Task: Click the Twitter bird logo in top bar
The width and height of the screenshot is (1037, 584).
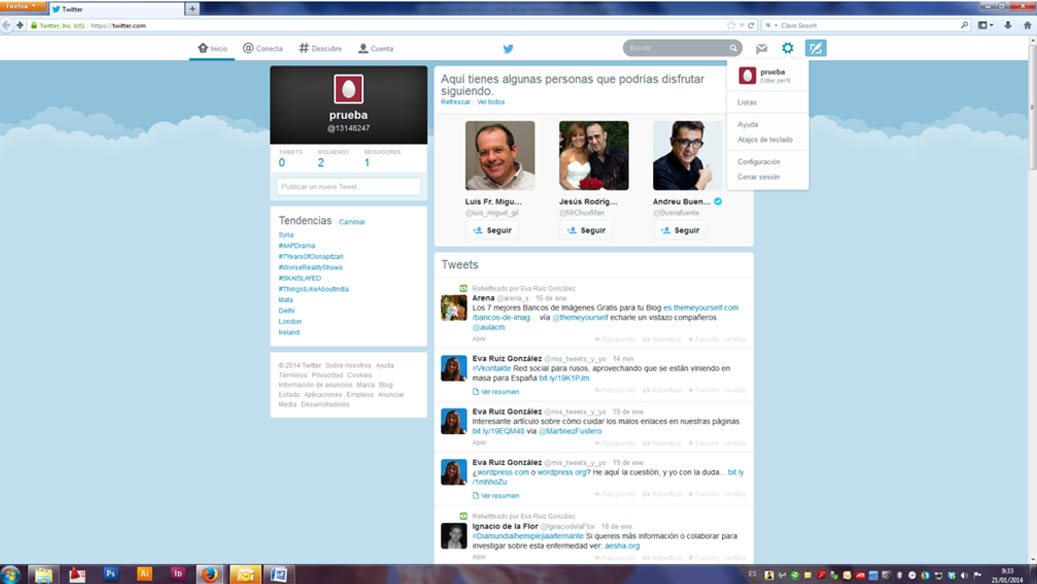Action: point(508,48)
